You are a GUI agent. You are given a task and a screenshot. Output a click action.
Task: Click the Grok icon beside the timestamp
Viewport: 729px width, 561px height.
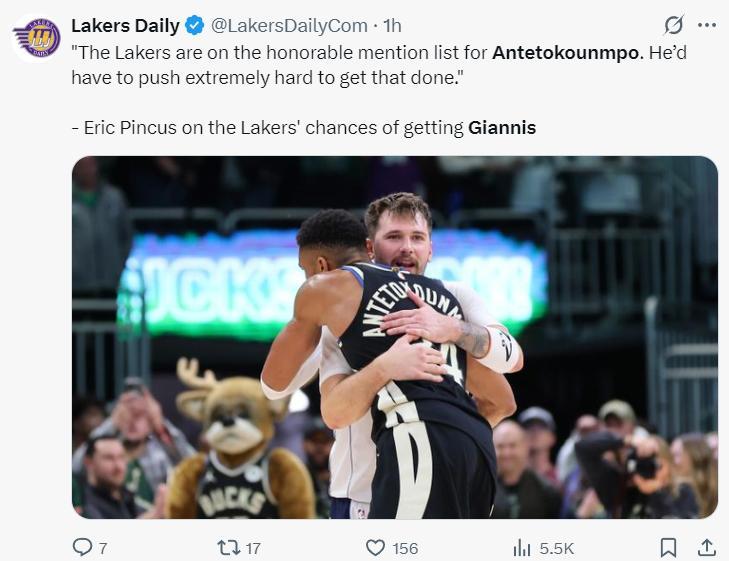pyautogui.click(x=674, y=25)
